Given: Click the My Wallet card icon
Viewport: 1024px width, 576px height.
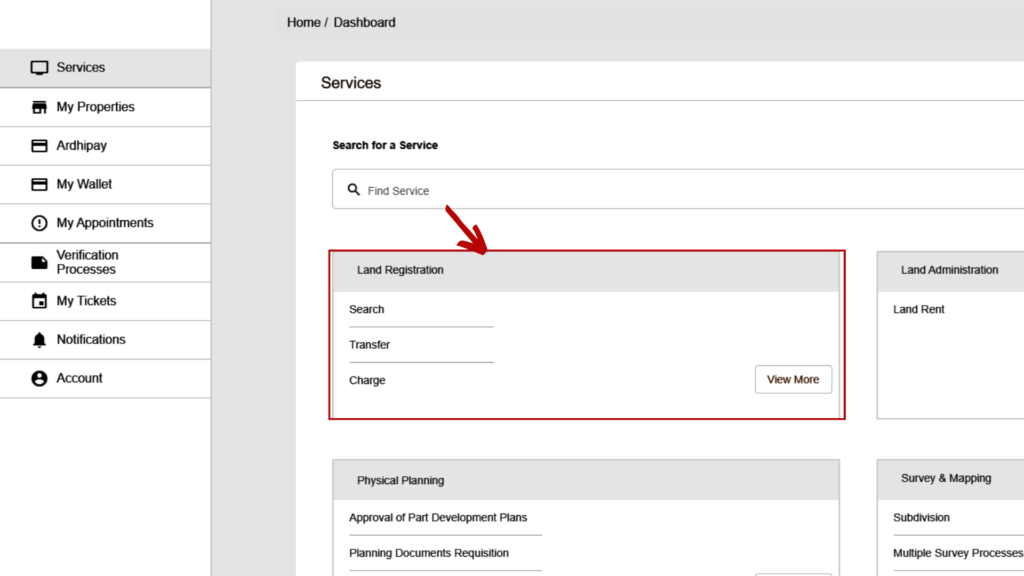Looking at the screenshot, I should pos(39,184).
